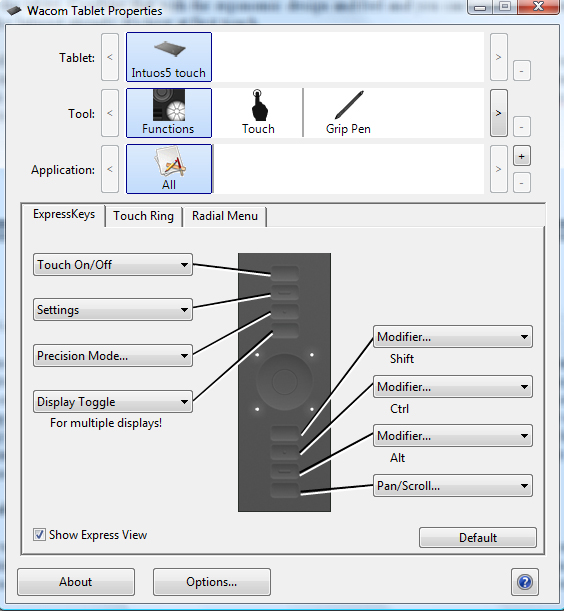The image size is (564, 611).
Task: Open the About dialog
Action: (x=76, y=582)
